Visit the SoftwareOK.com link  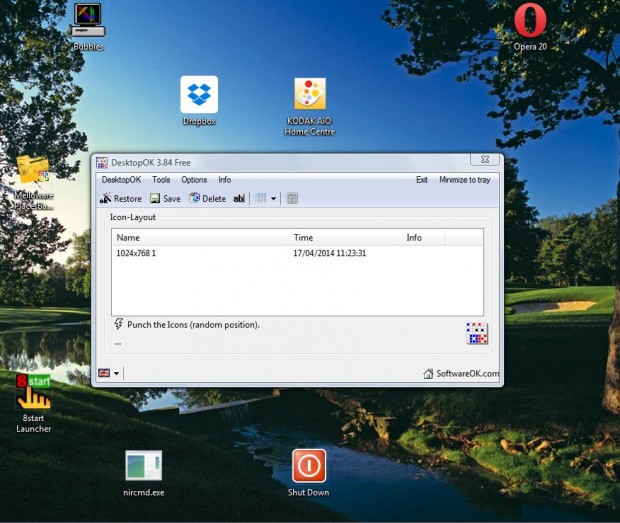point(461,374)
